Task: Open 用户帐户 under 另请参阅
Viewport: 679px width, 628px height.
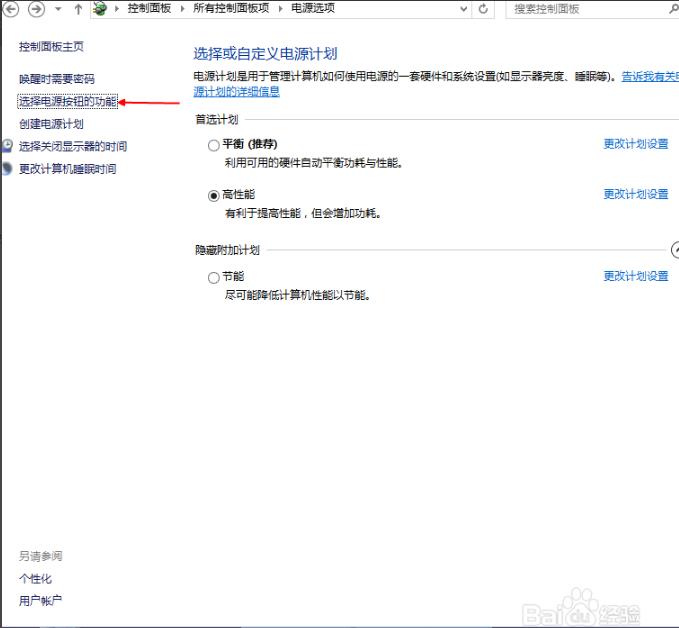Action: pos(40,601)
